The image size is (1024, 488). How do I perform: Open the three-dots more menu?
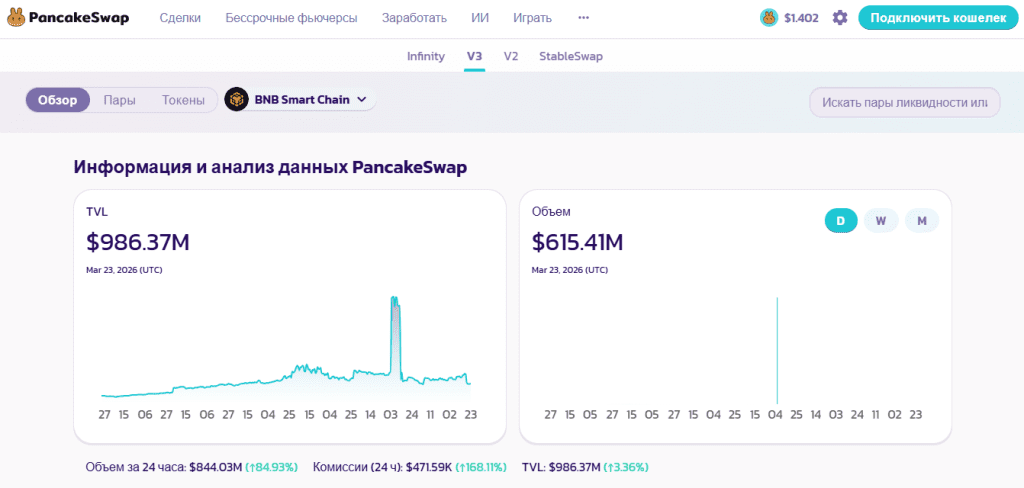(584, 18)
